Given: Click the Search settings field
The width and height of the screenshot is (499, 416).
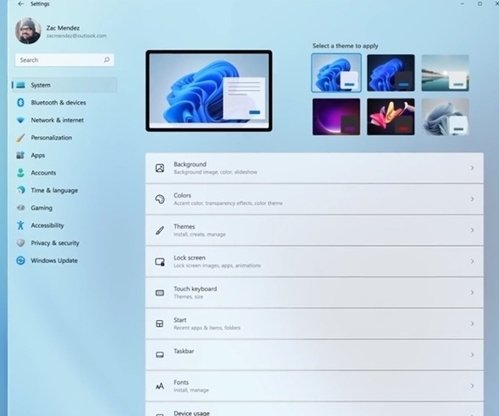Looking at the screenshot, I should pos(65,60).
